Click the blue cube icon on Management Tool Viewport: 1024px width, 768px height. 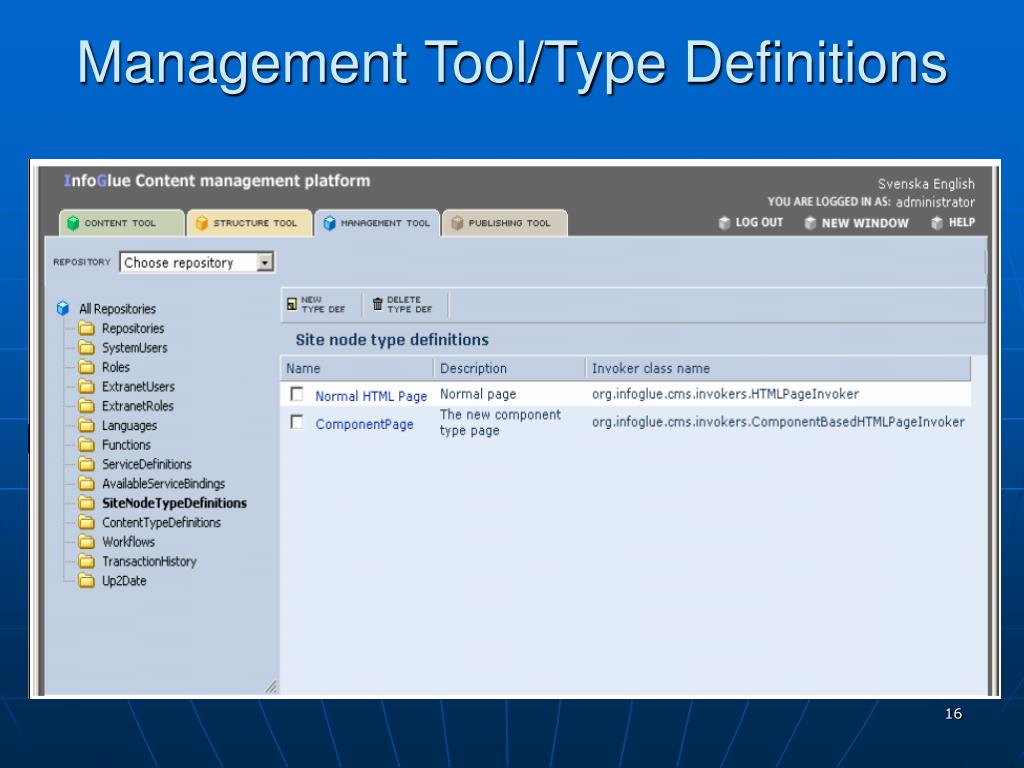click(330, 223)
